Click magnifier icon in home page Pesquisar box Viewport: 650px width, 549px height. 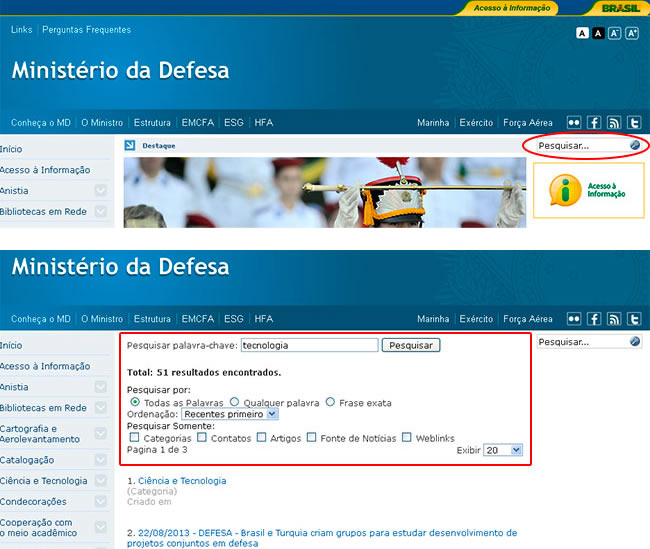click(635, 145)
